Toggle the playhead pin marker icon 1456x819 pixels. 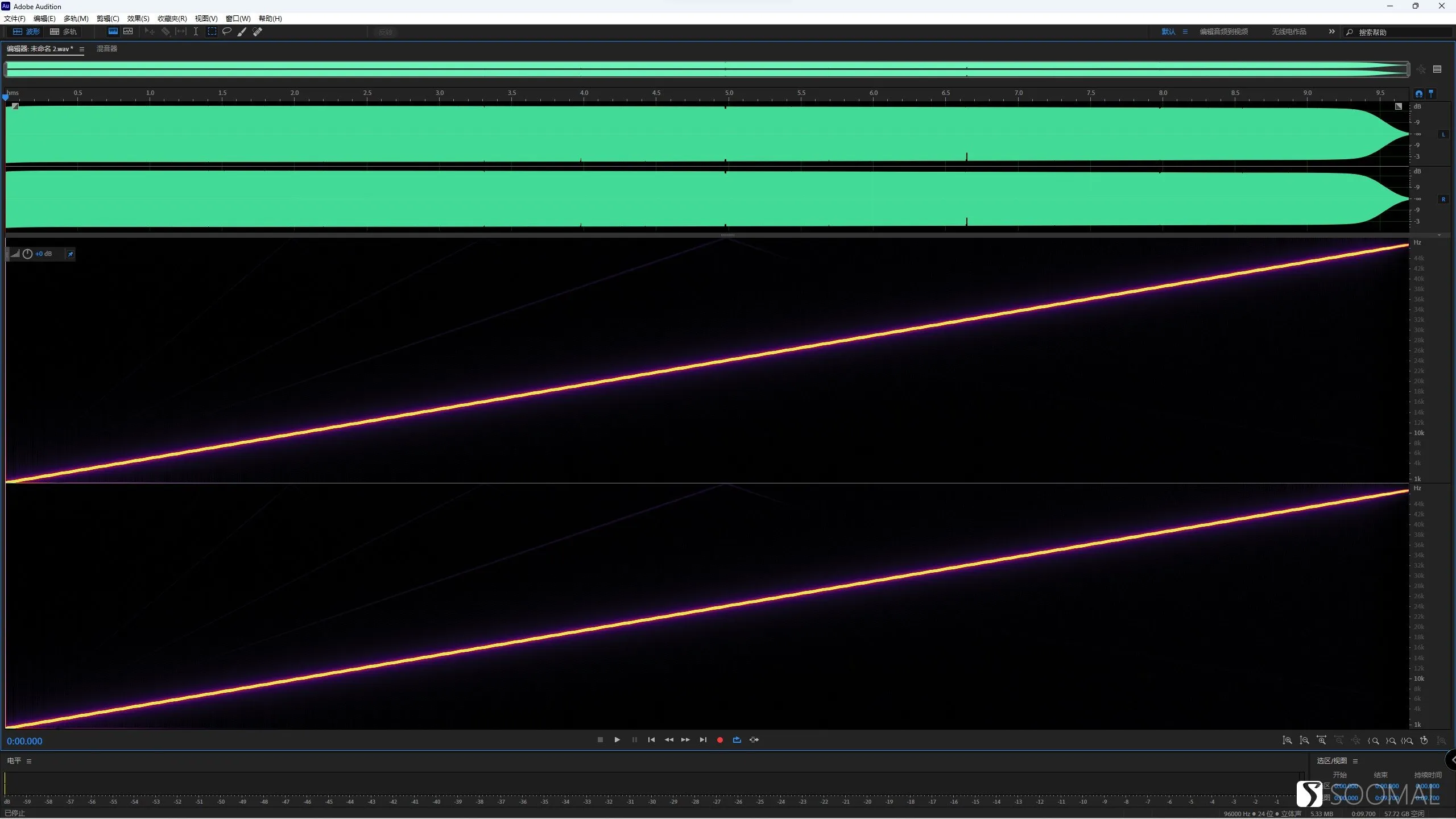click(x=1431, y=94)
